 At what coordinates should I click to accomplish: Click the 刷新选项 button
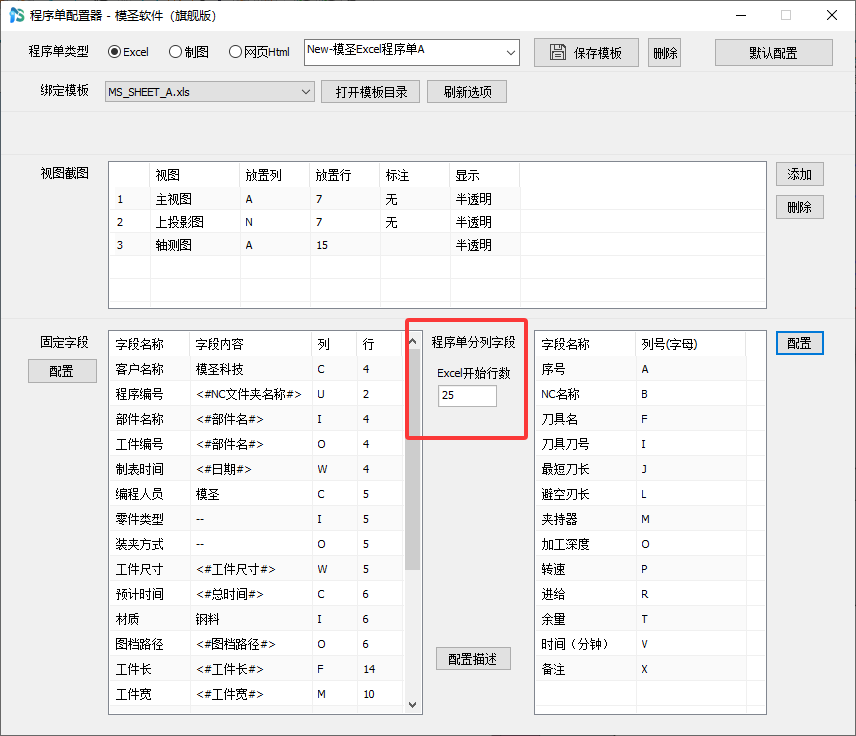tap(467, 92)
